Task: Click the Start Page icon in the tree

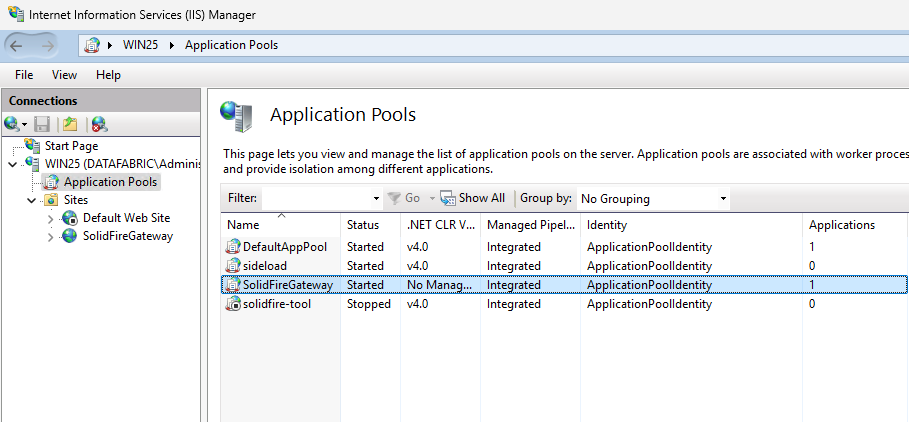Action: 33,145
